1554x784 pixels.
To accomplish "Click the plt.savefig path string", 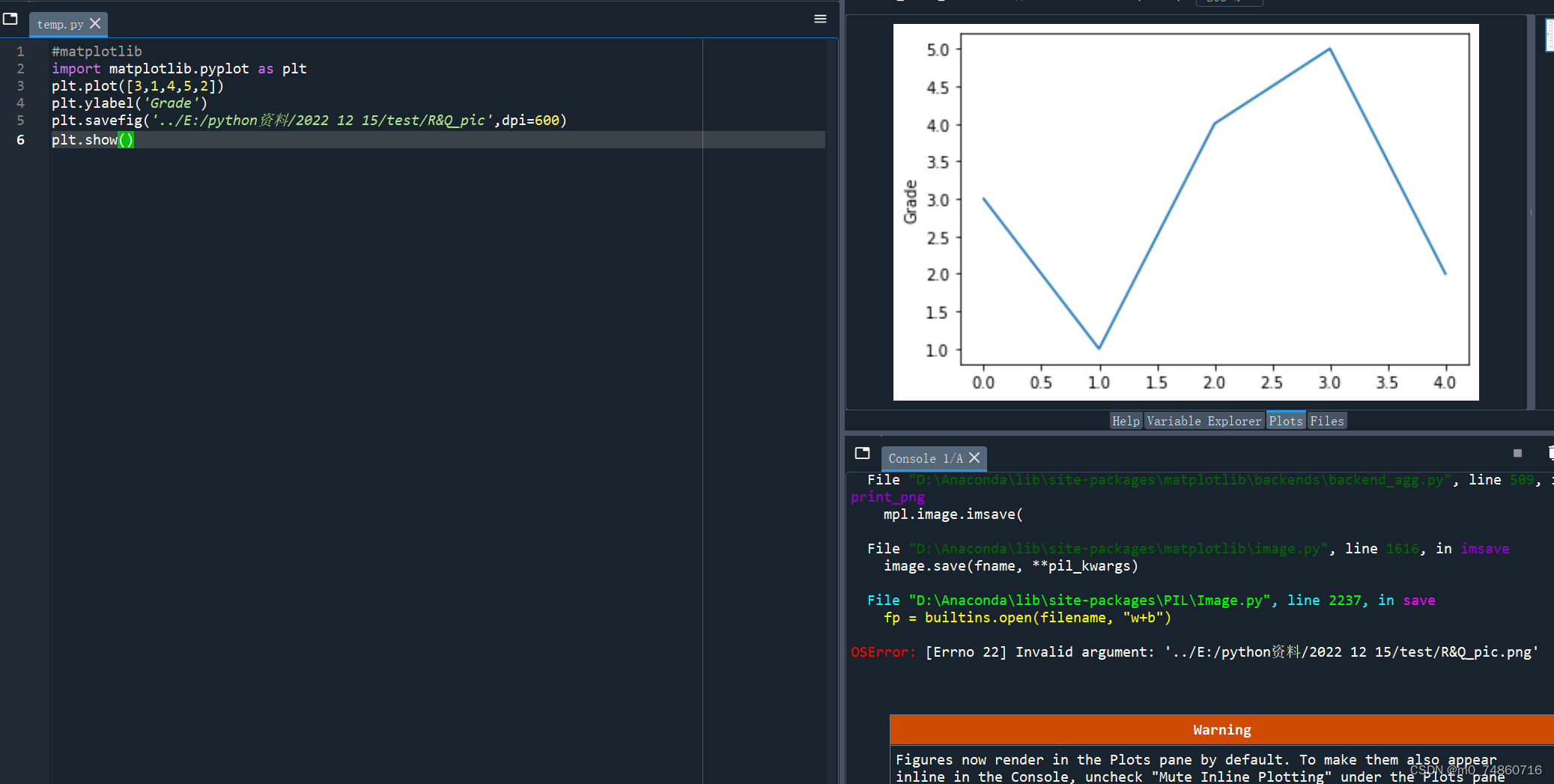I will coord(323,120).
